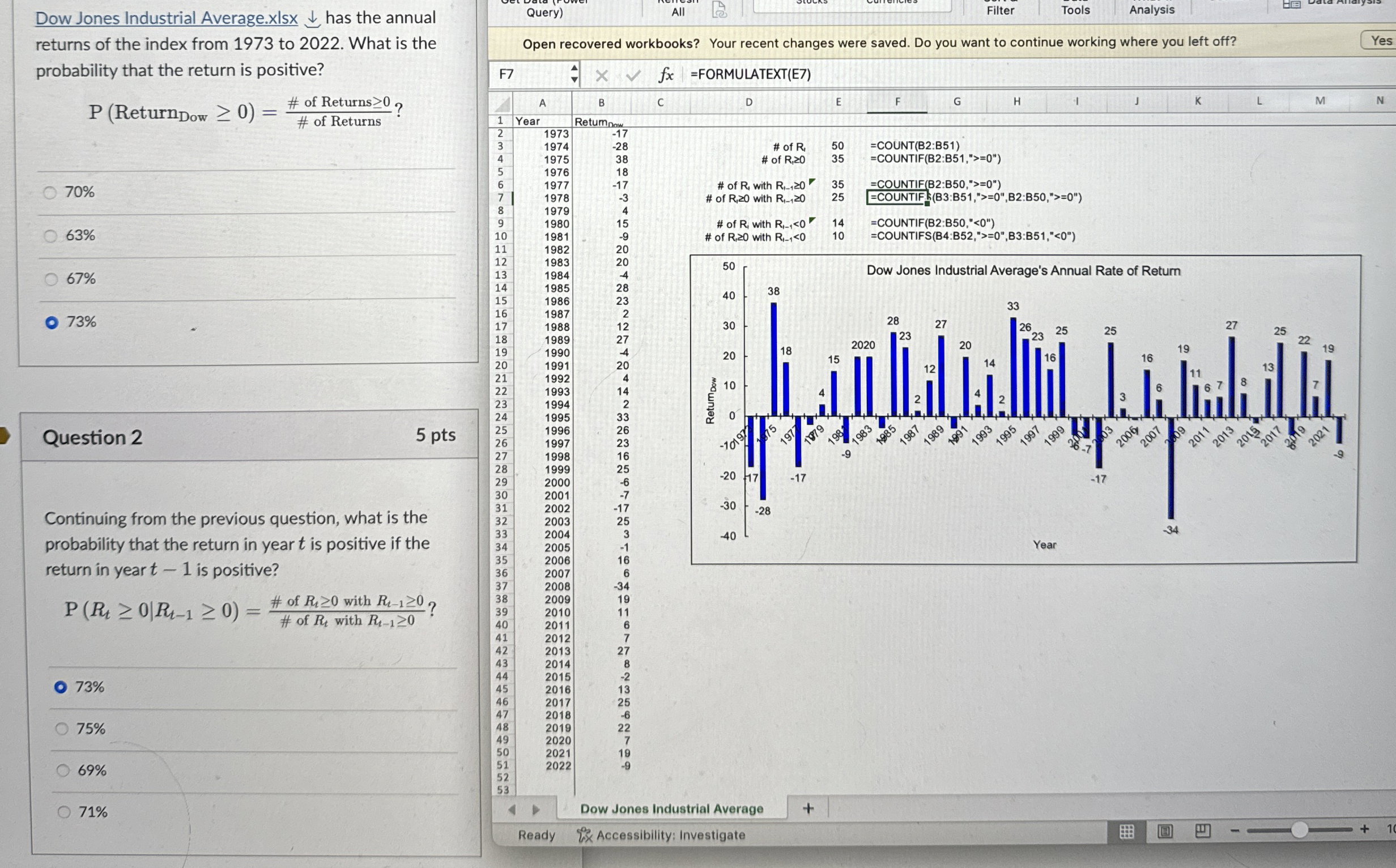Click the cancel X icon in formula bar
1396x868 pixels.
pyautogui.click(x=602, y=75)
